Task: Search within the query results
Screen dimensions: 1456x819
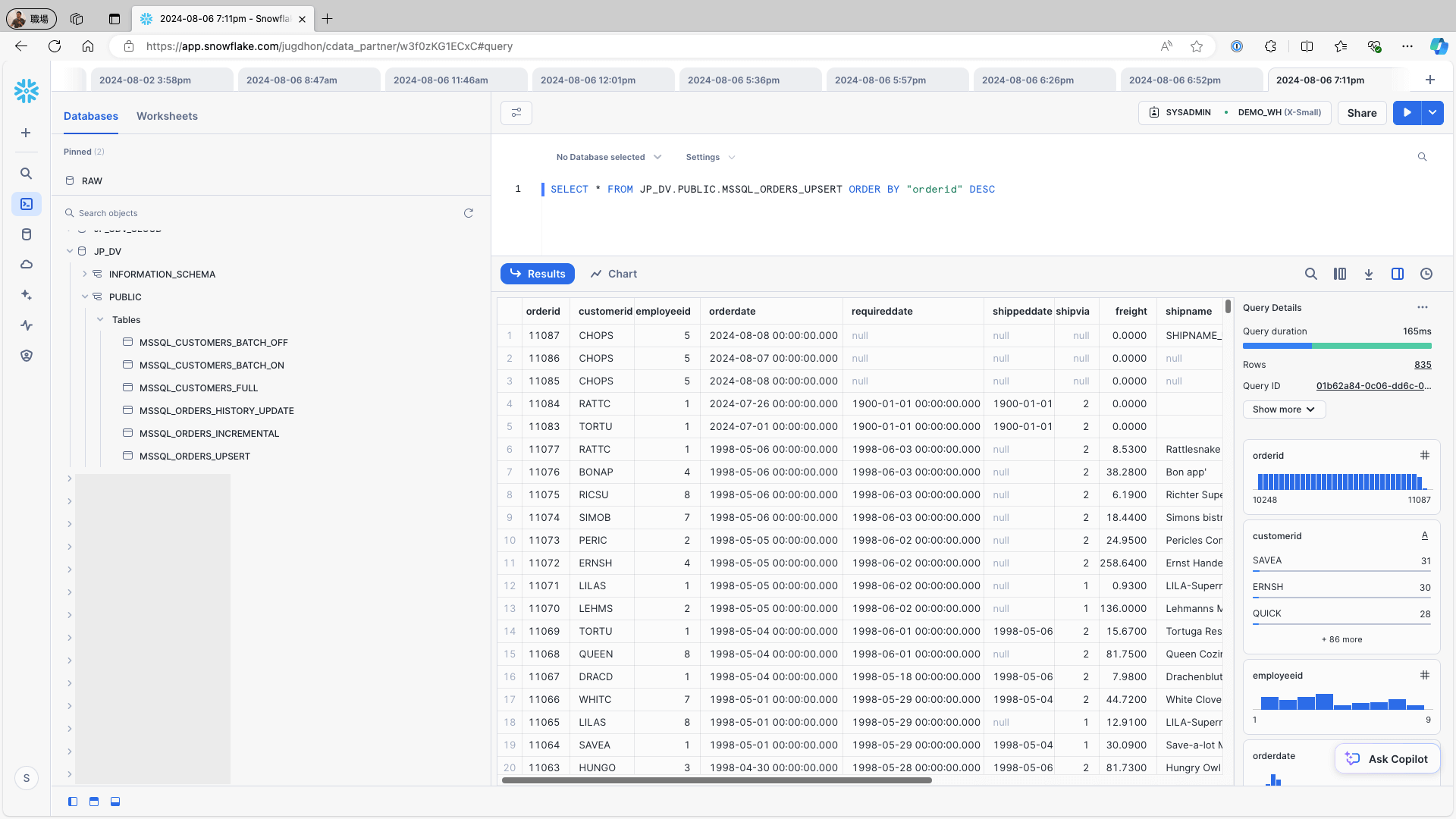Action: click(1310, 274)
